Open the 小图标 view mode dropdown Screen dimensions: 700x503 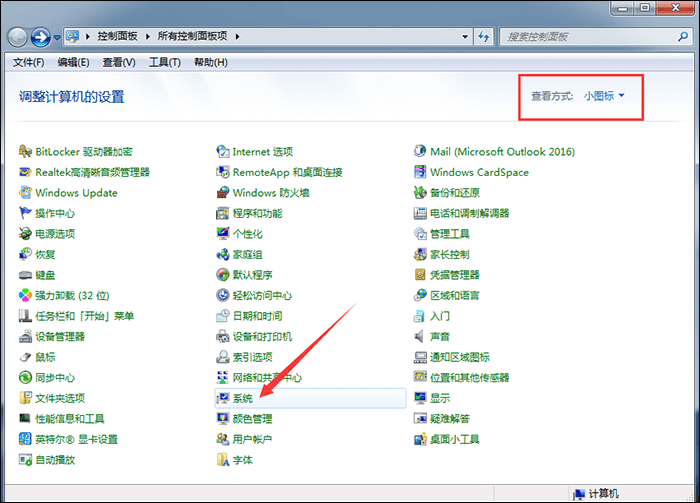point(604,96)
